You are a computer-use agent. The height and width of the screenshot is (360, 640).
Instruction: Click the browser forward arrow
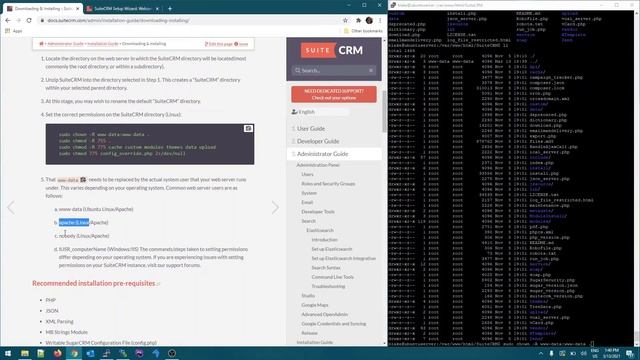tap(18, 20)
